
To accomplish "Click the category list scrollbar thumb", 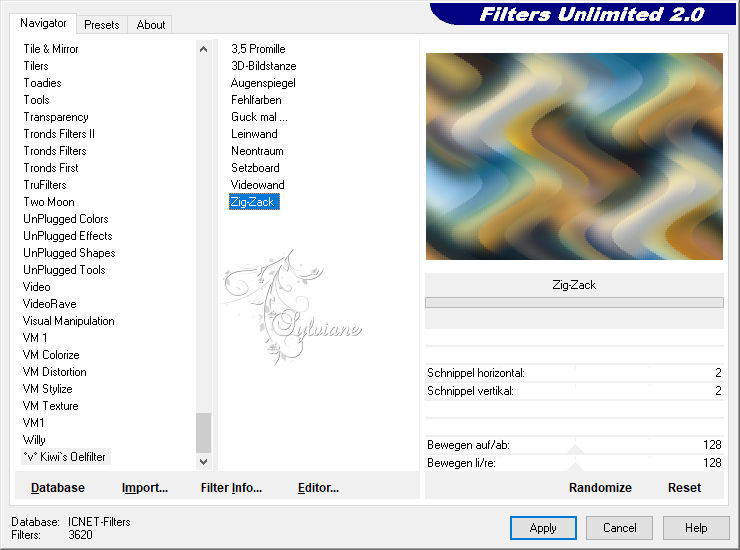I will click(x=203, y=433).
